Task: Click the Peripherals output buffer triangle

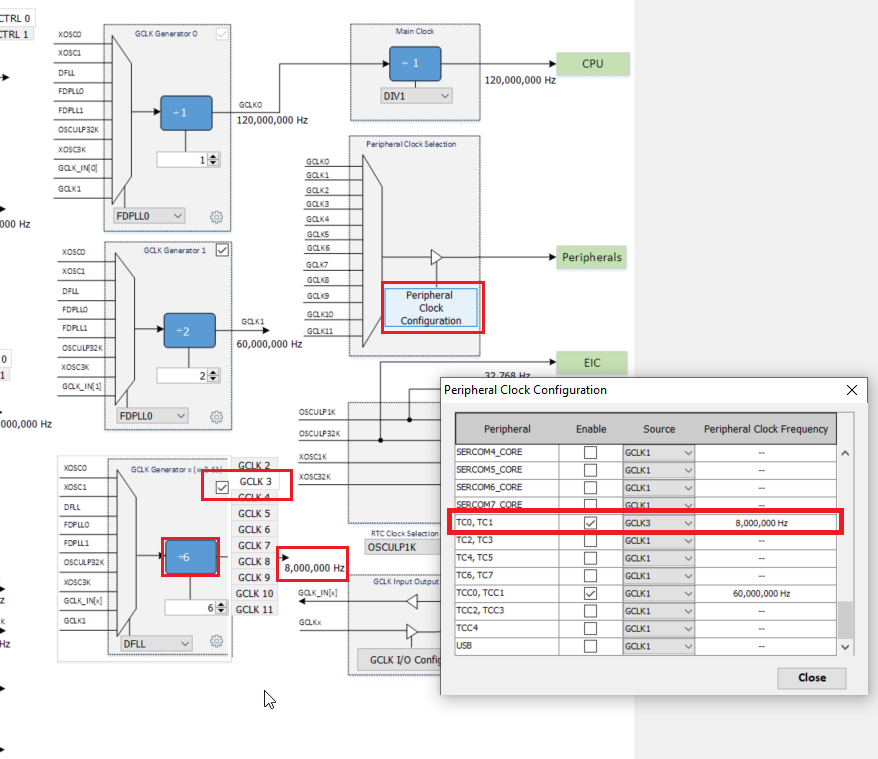Action: (436, 257)
